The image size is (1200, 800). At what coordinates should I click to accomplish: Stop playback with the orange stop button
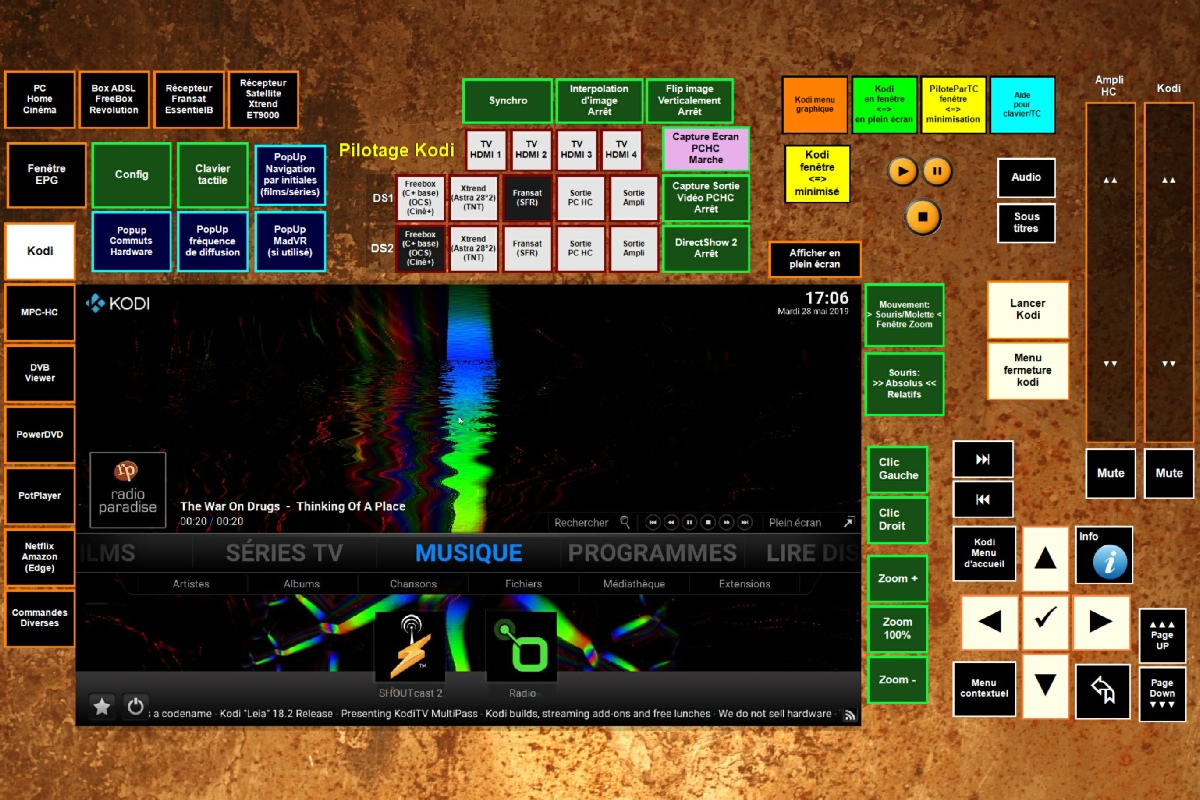[923, 216]
